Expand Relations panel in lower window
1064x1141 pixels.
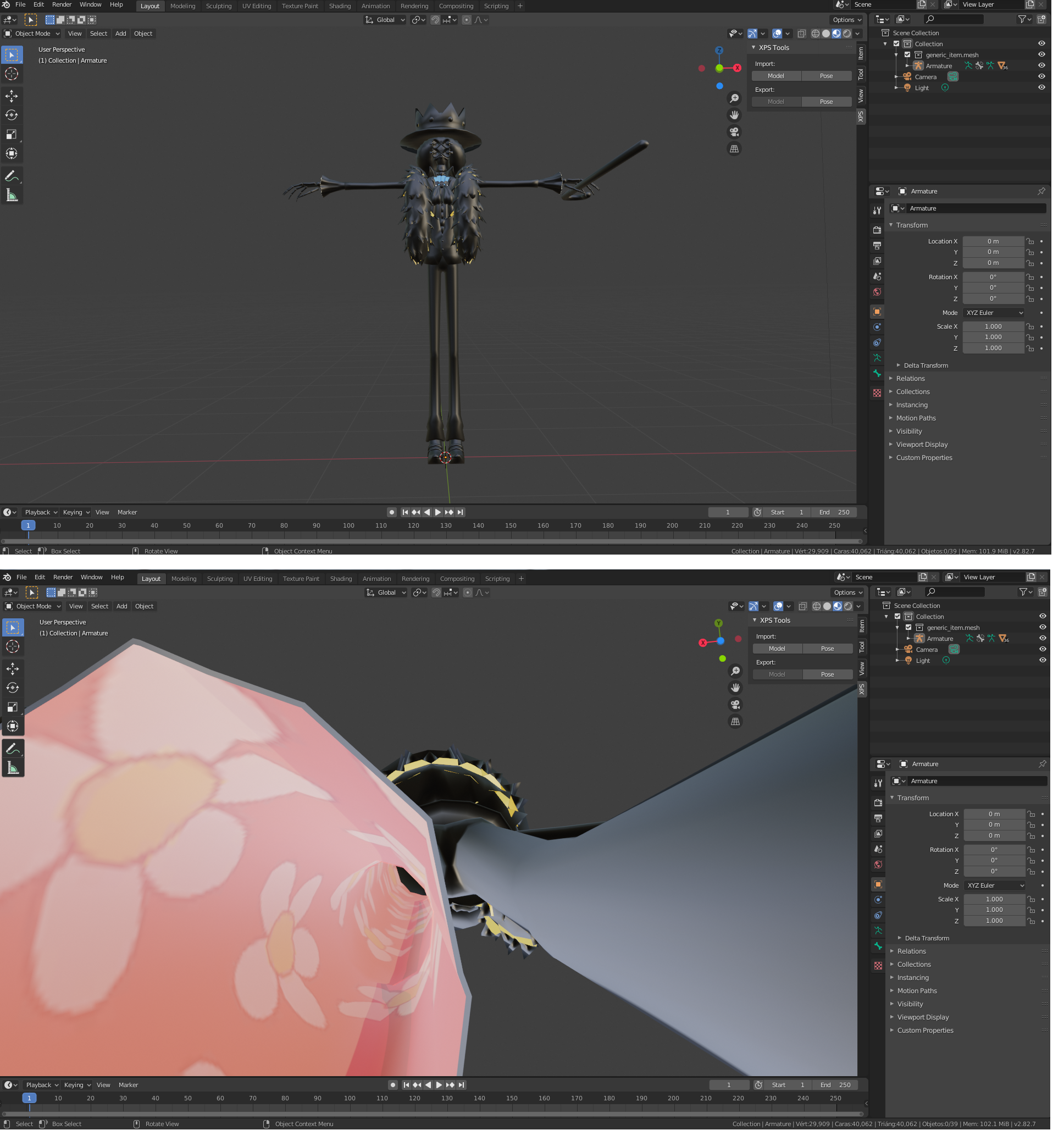click(x=911, y=951)
